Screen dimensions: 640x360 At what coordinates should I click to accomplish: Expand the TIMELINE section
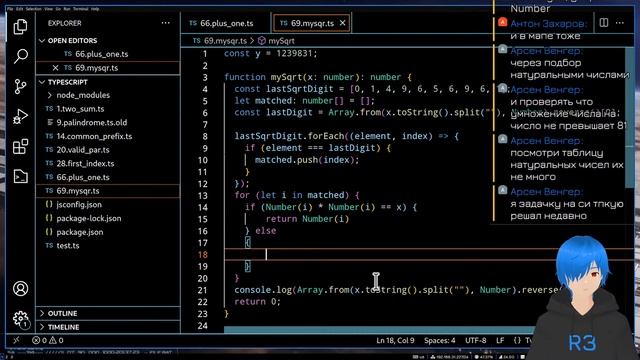click(x=108, y=327)
